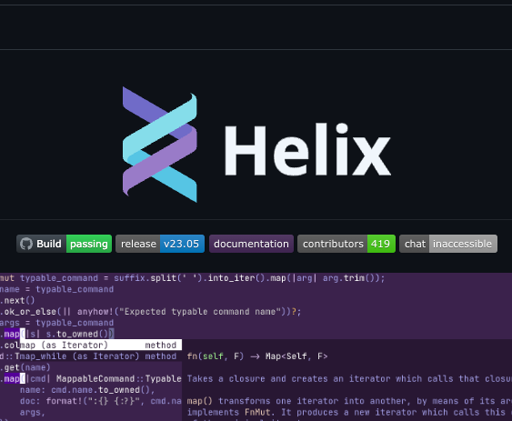Click the 'Helix' wordmark text
The height and width of the screenshot is (421, 512).
click(x=307, y=150)
